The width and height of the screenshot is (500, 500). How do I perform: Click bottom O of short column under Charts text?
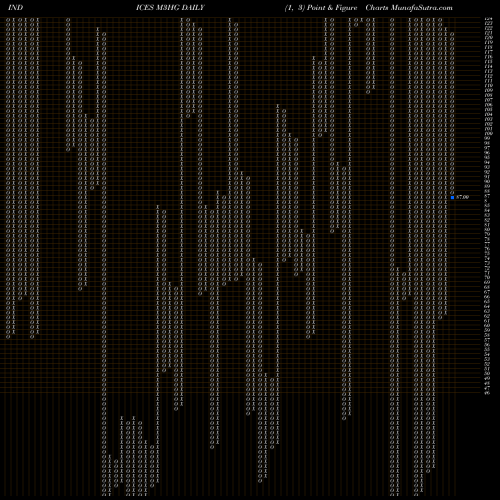click(x=368, y=92)
